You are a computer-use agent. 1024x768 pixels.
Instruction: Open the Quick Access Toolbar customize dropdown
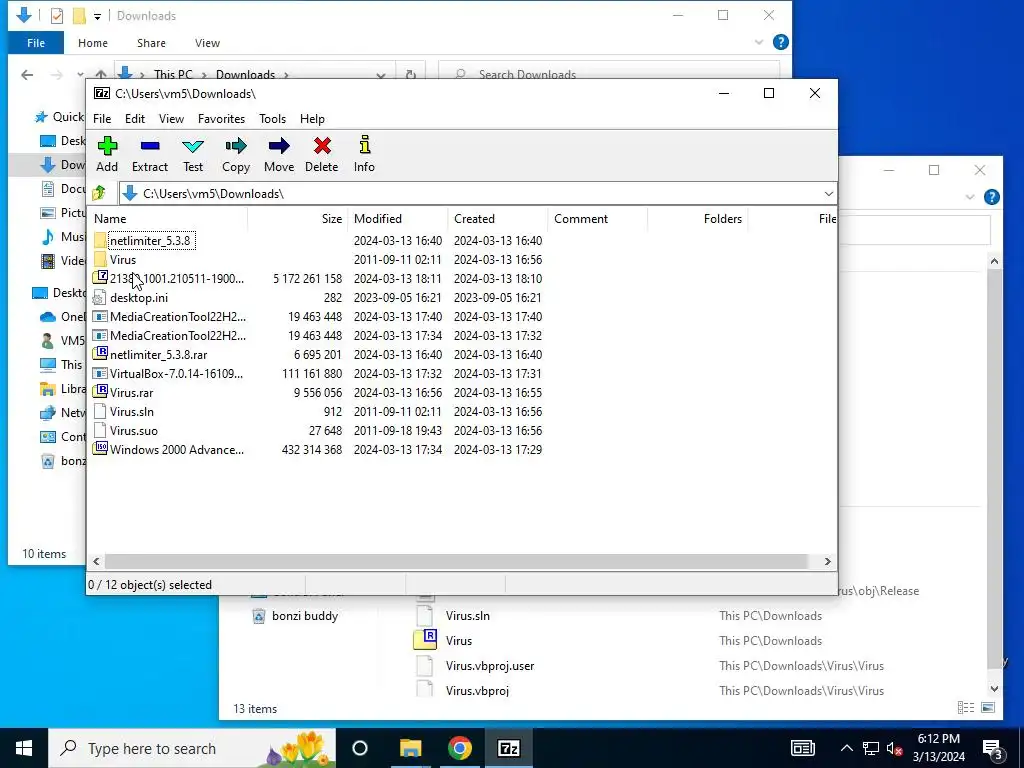click(x=97, y=16)
